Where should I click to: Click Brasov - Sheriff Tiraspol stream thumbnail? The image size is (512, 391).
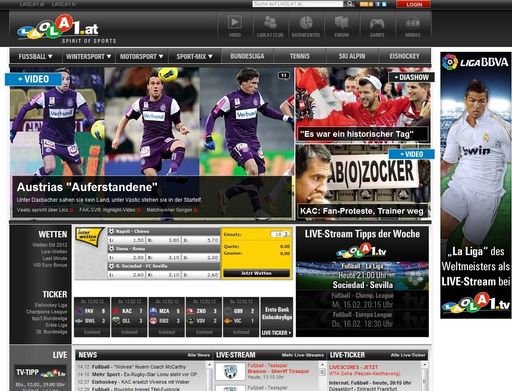point(230,371)
